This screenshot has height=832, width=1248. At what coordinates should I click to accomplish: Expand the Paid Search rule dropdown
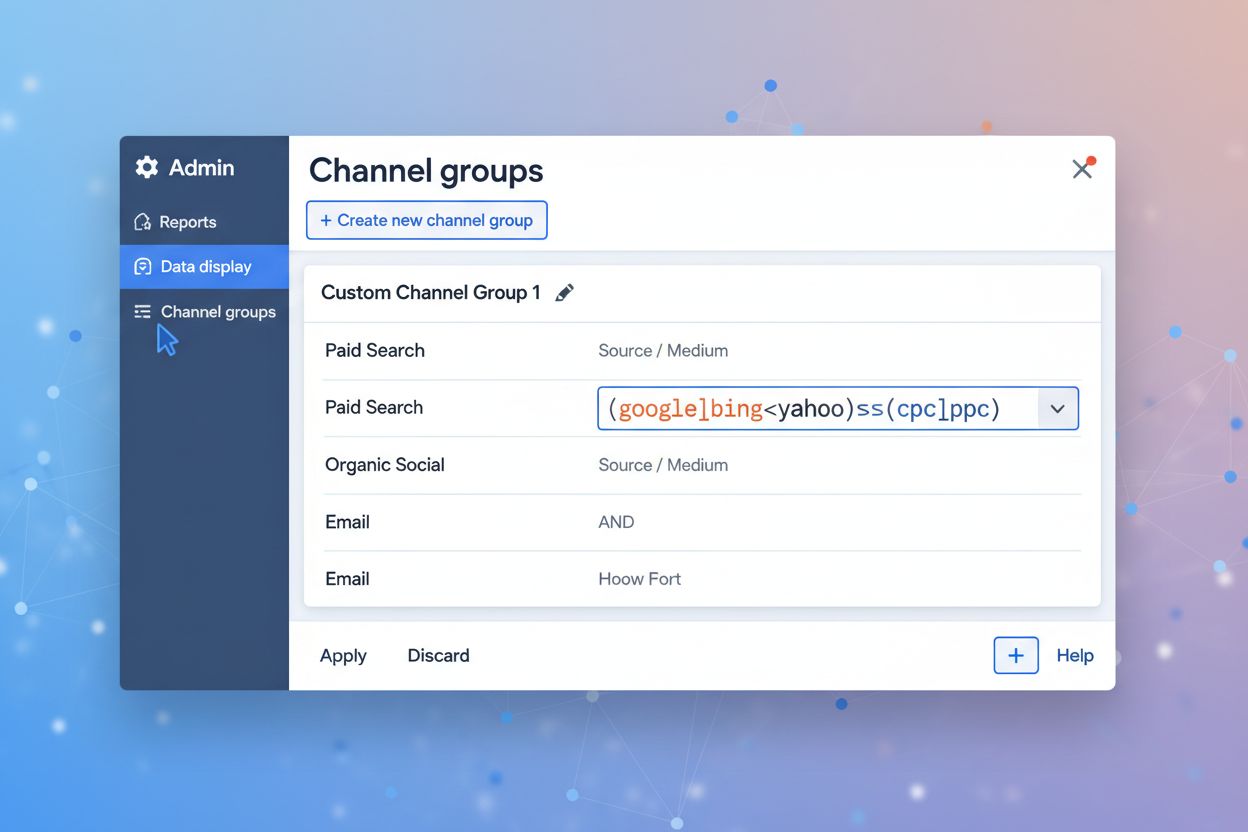(x=1057, y=408)
